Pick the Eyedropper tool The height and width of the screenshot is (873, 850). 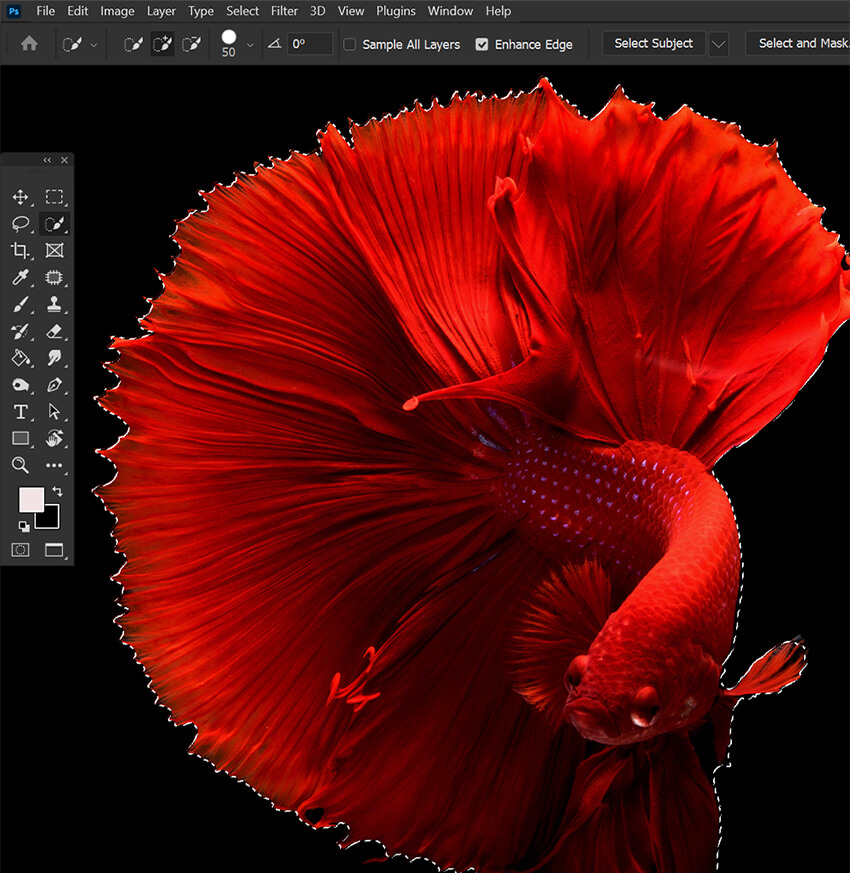point(20,278)
